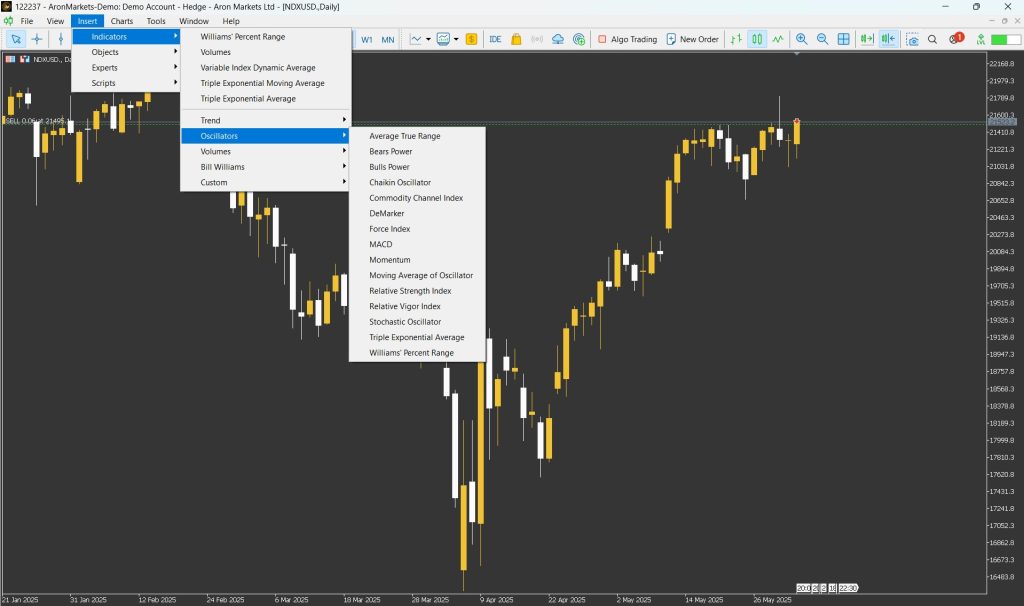Toggle Algo Trading on or off
1024x606 pixels.
627,39
